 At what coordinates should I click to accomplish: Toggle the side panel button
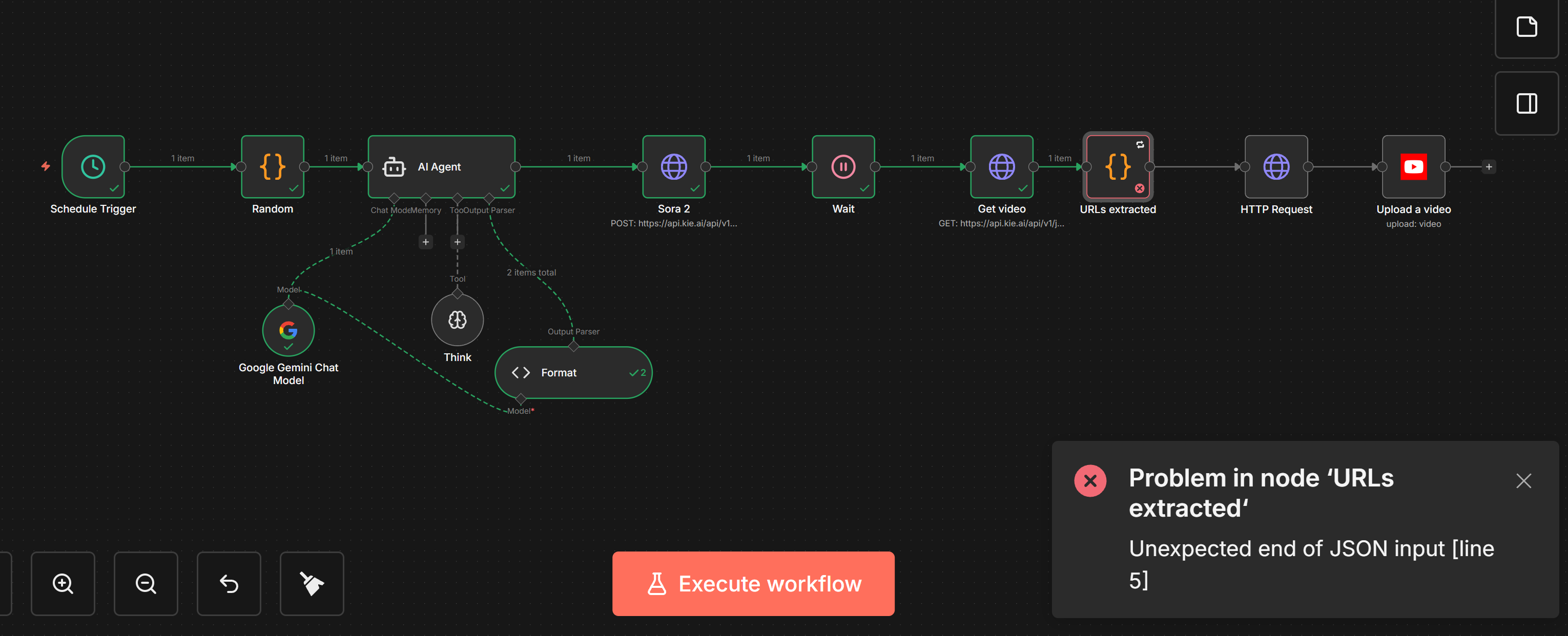click(x=1526, y=103)
